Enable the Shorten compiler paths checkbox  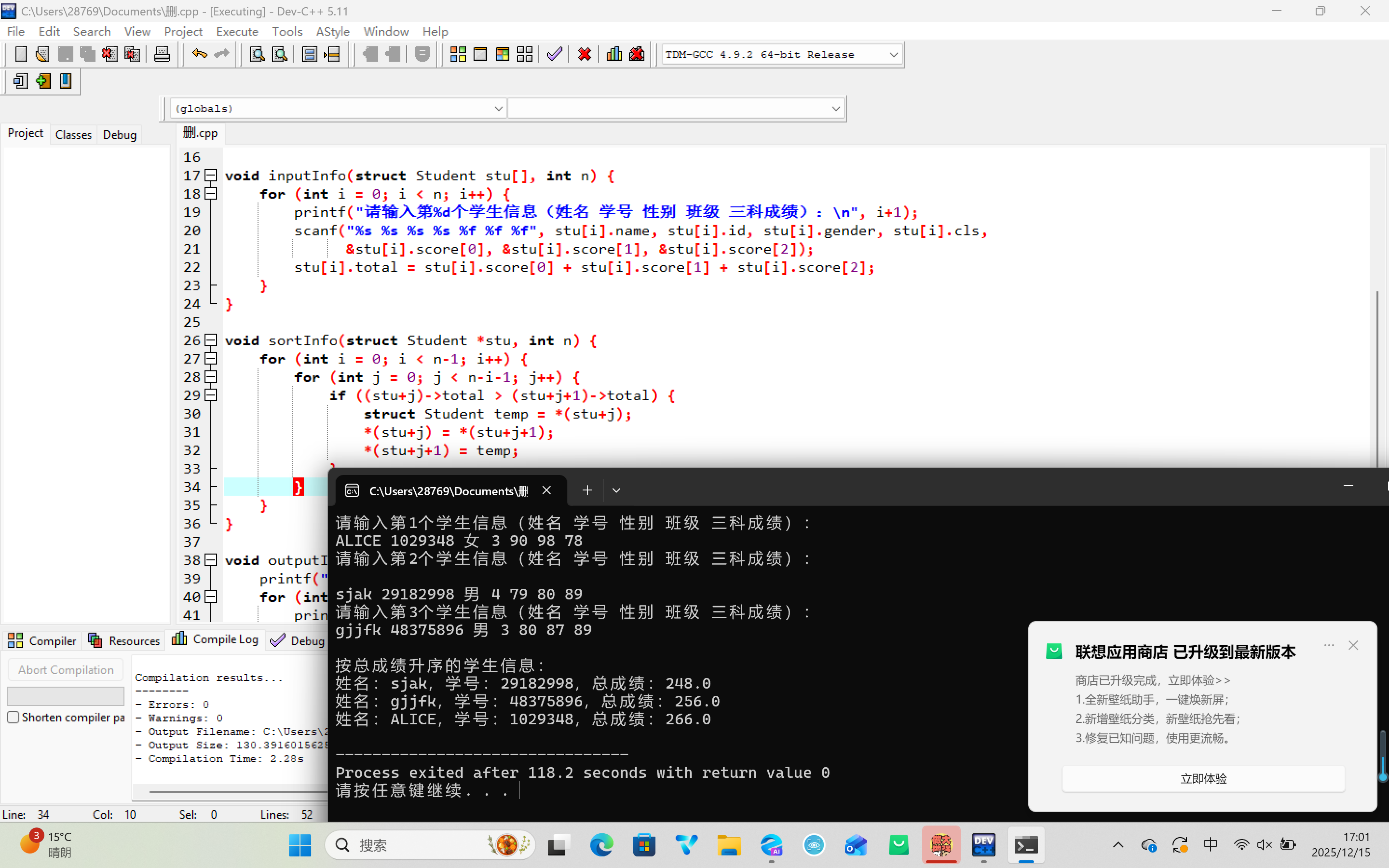point(13,717)
